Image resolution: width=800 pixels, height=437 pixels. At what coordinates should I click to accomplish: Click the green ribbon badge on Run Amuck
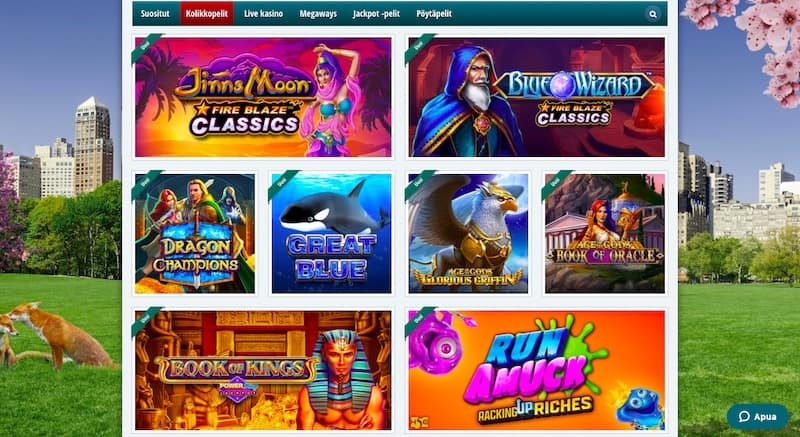[x=420, y=323]
